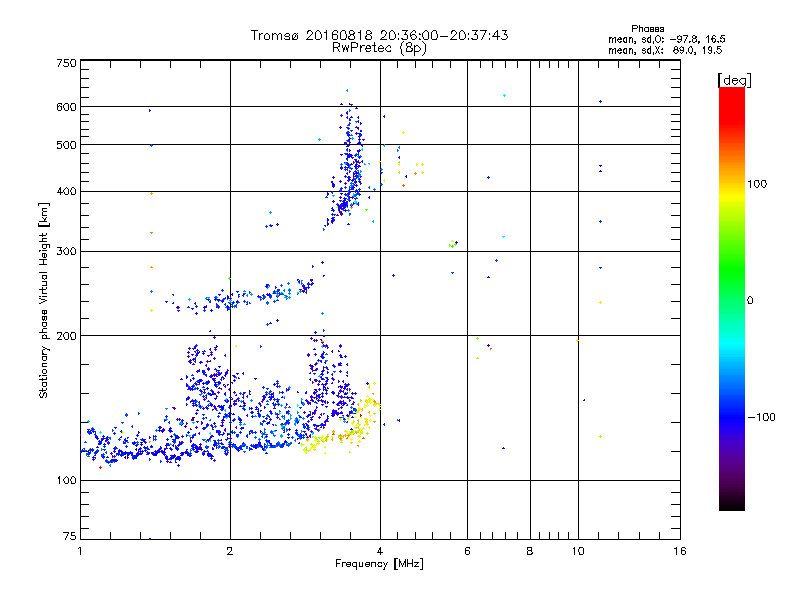
Task: Click the x-axis tick label '2'
Action: [x=230, y=551]
